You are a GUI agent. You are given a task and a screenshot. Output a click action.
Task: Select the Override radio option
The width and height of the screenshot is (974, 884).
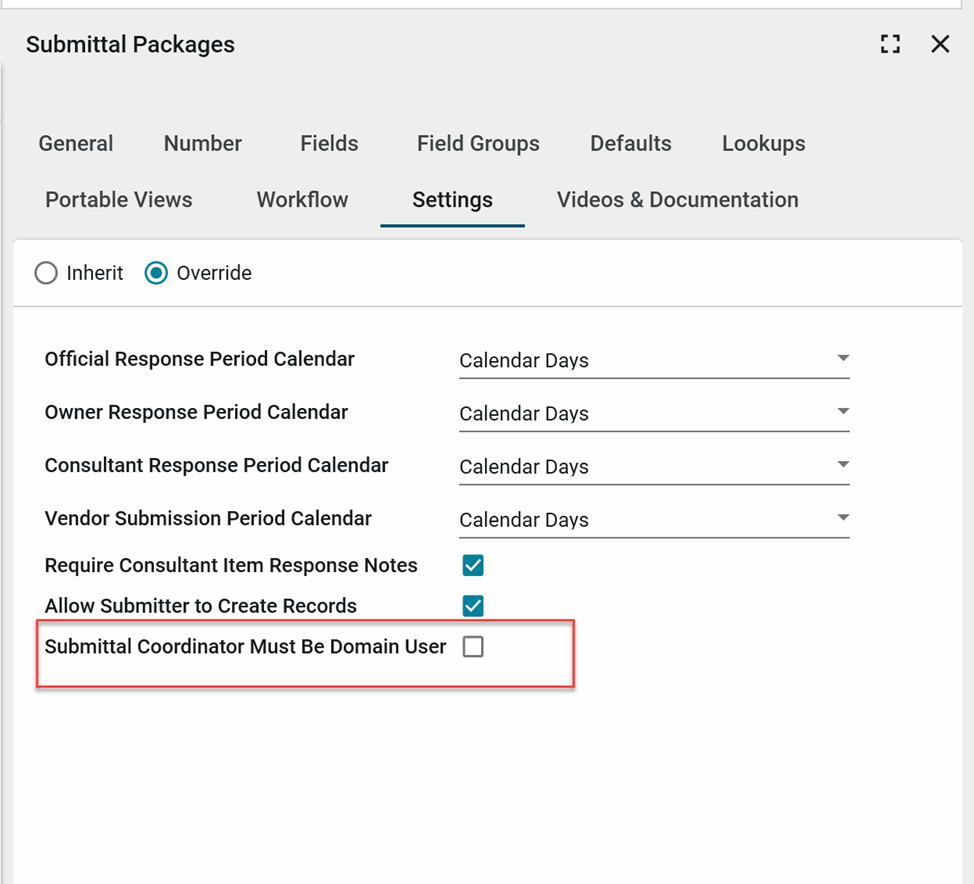156,273
